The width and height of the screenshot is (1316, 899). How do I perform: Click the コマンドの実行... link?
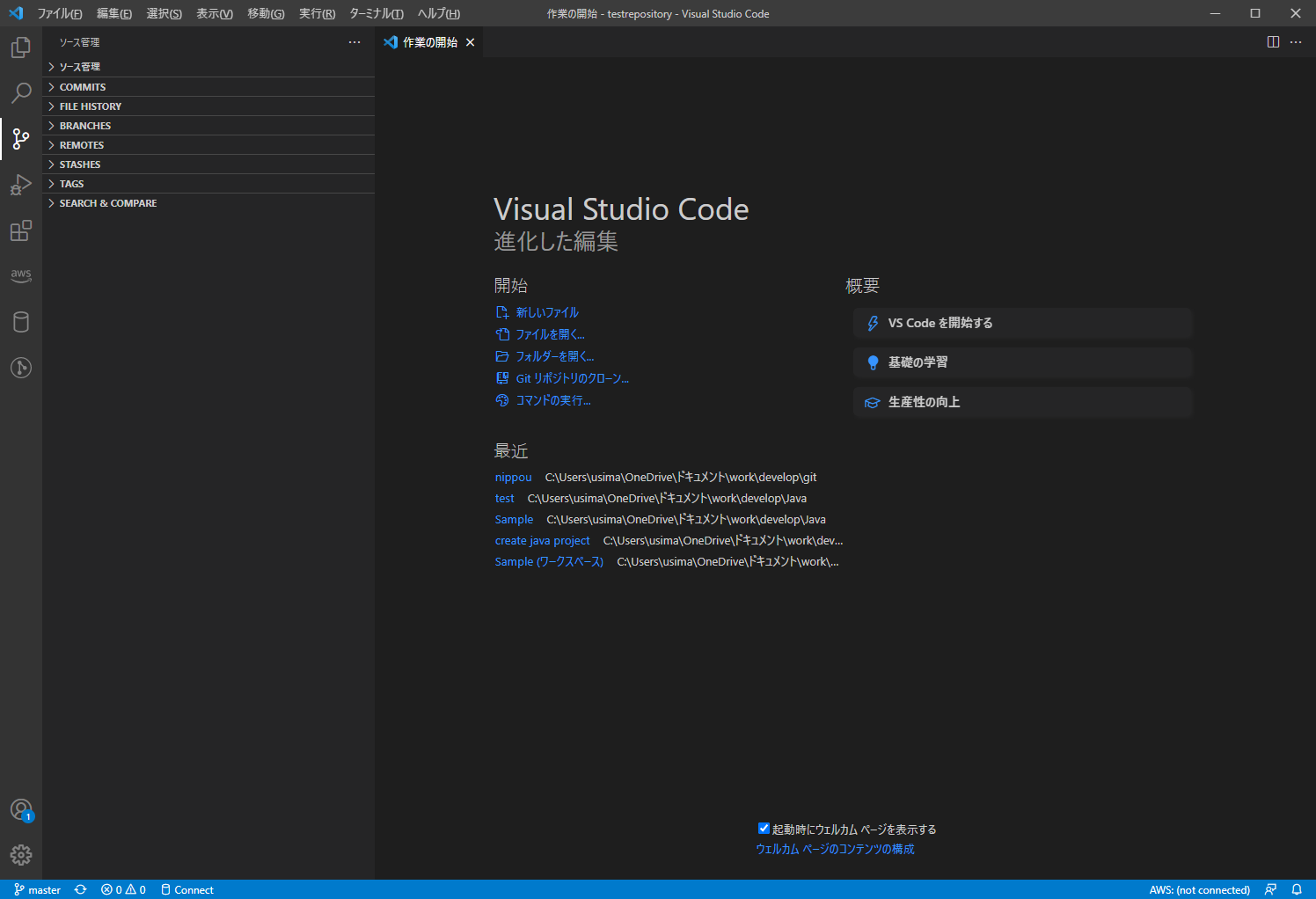(553, 400)
